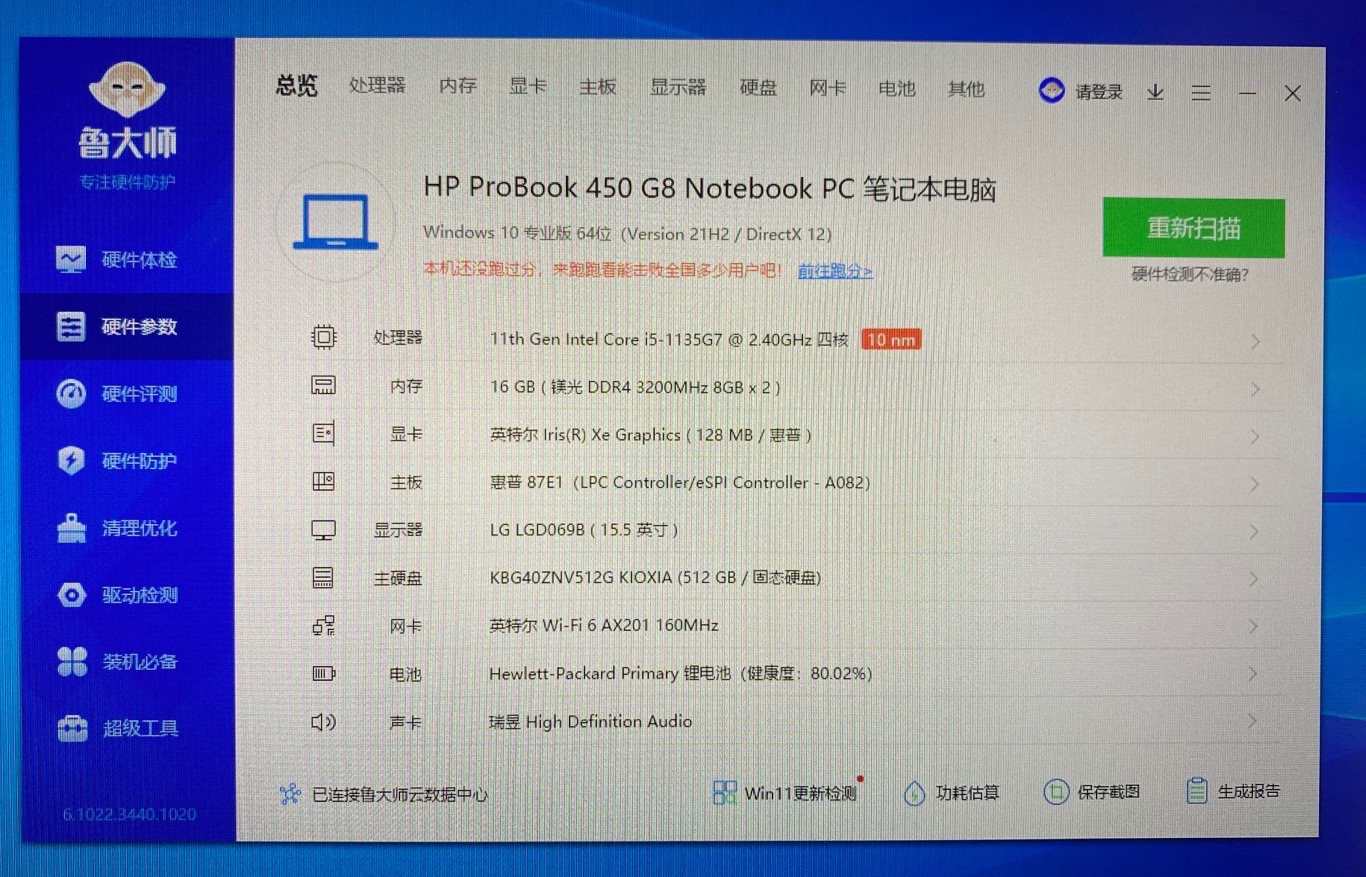1366x877 pixels.
Task: Follow the 前往跑分 link
Action: pyautogui.click(x=835, y=271)
